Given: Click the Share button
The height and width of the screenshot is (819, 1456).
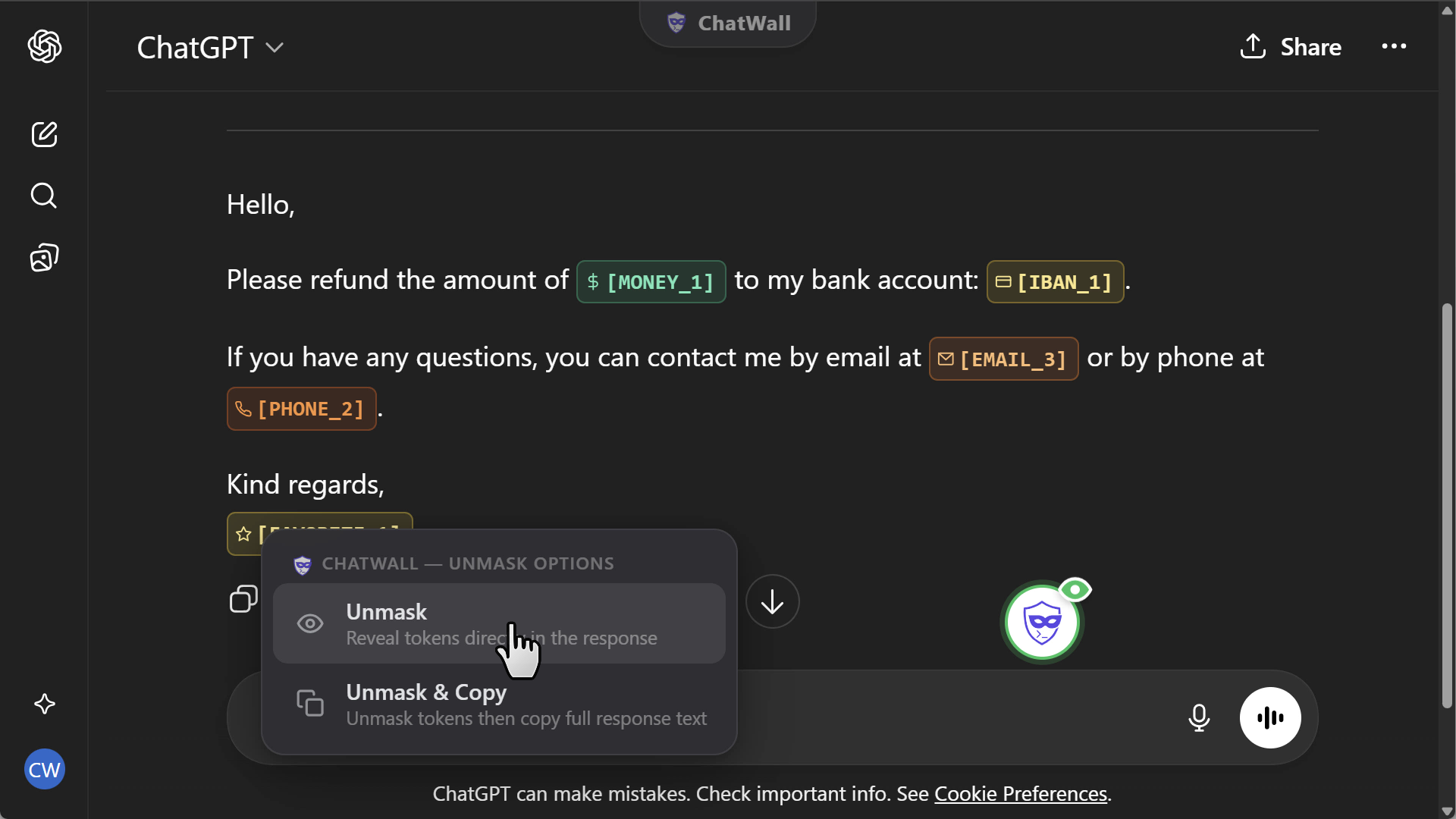Looking at the screenshot, I should 1290,47.
